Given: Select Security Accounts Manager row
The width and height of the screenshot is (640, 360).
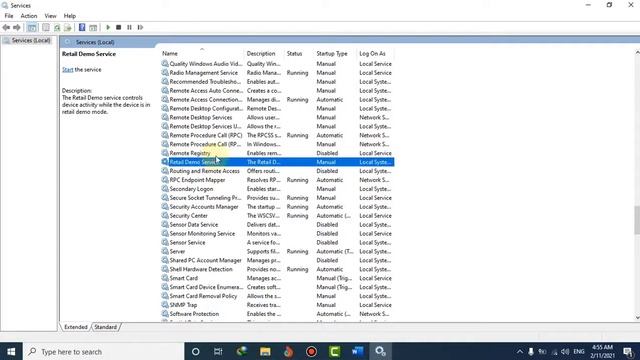Looking at the screenshot, I should (x=278, y=207).
